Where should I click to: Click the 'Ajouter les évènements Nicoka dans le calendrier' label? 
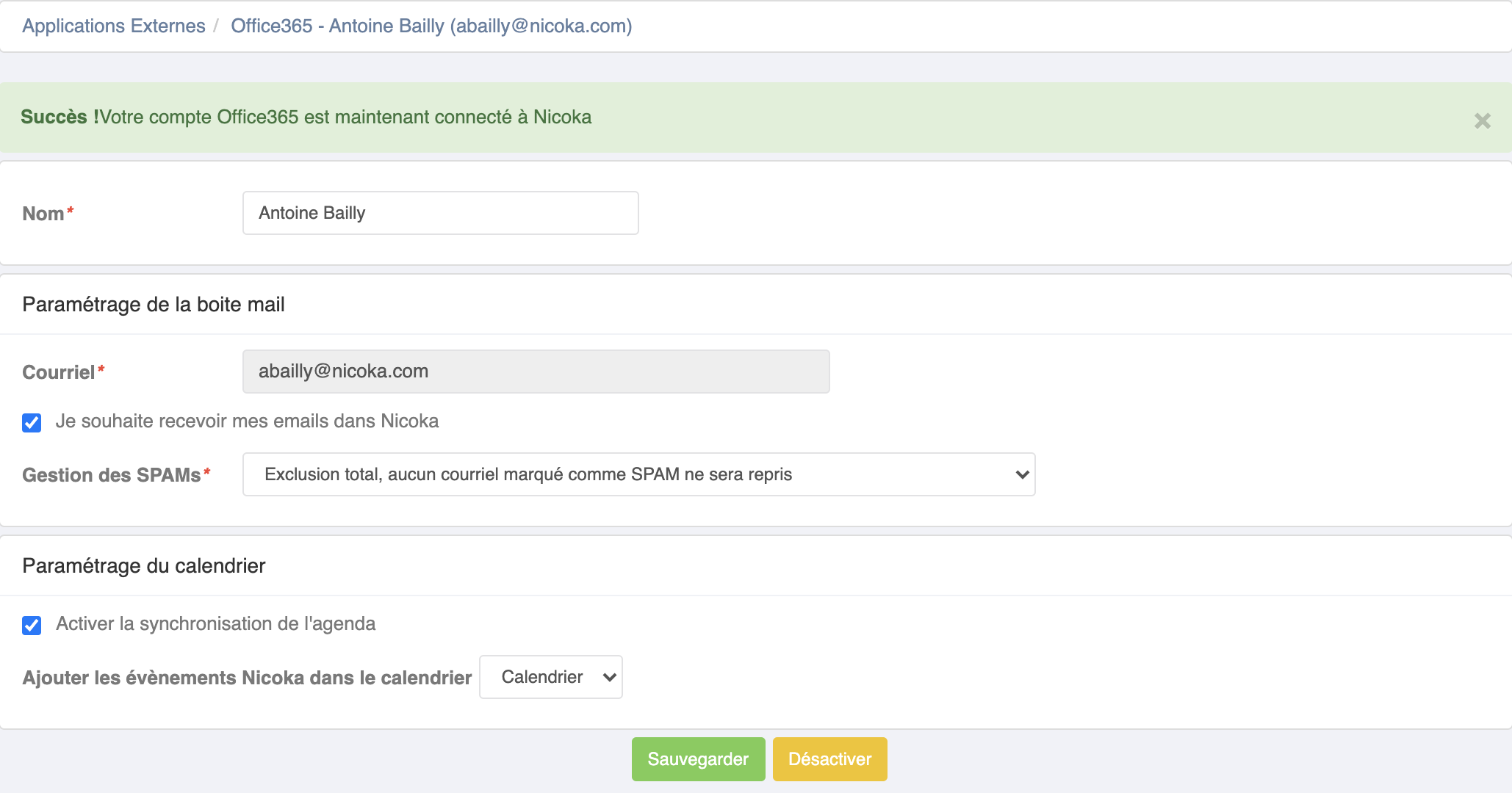click(247, 678)
